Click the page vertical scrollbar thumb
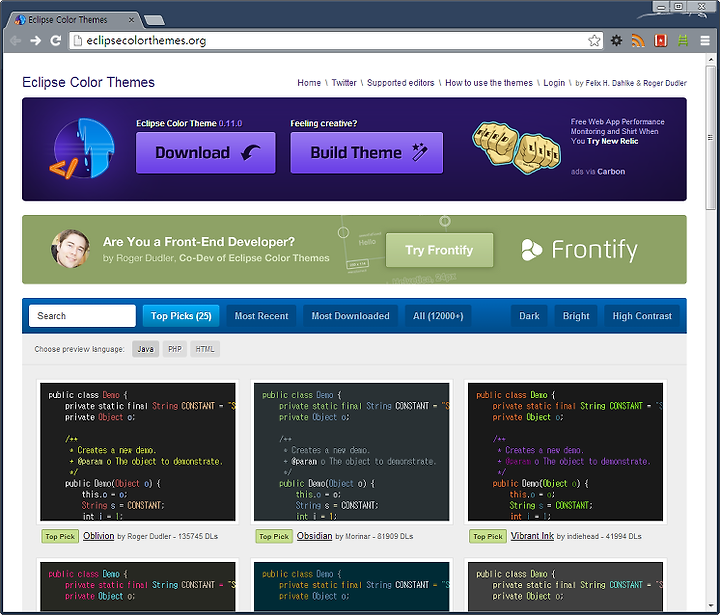The image size is (720, 615). tap(711, 138)
